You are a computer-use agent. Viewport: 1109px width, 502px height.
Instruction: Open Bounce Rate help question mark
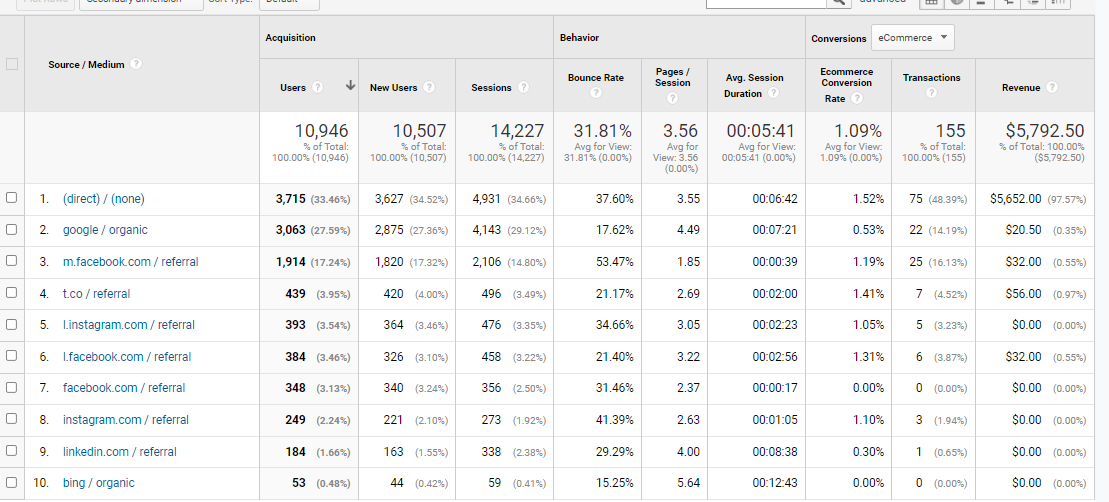tap(596, 93)
